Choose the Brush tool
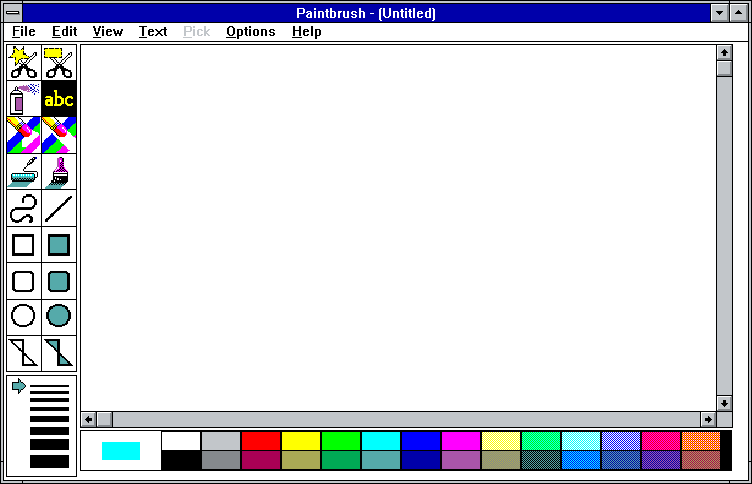This screenshot has height=484, width=752. tap(59, 172)
